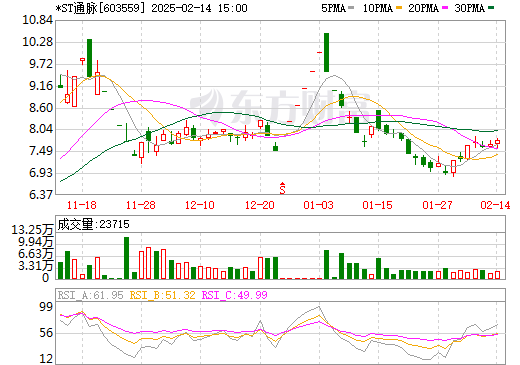
Task: Click the orange 10PMA legend swatch
Action: tap(399, 8)
